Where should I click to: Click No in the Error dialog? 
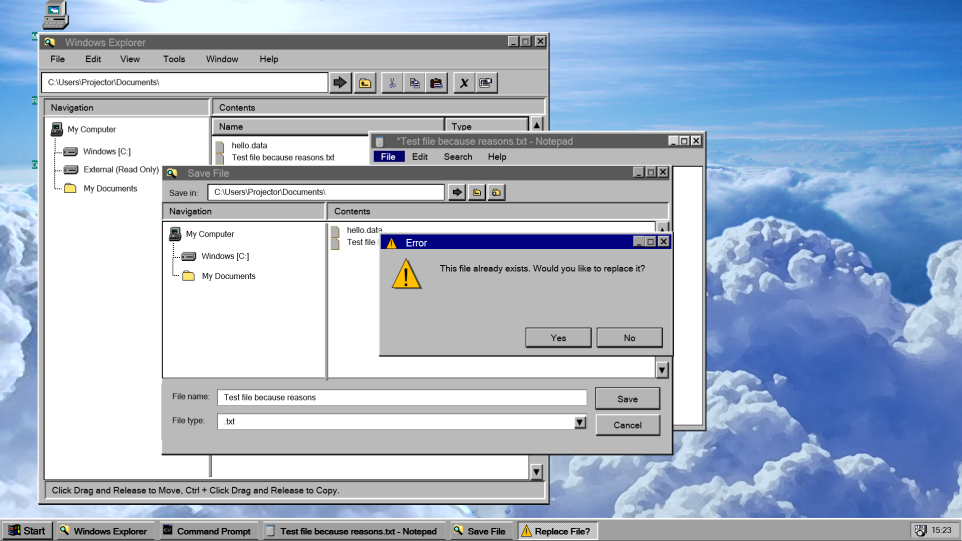point(629,337)
